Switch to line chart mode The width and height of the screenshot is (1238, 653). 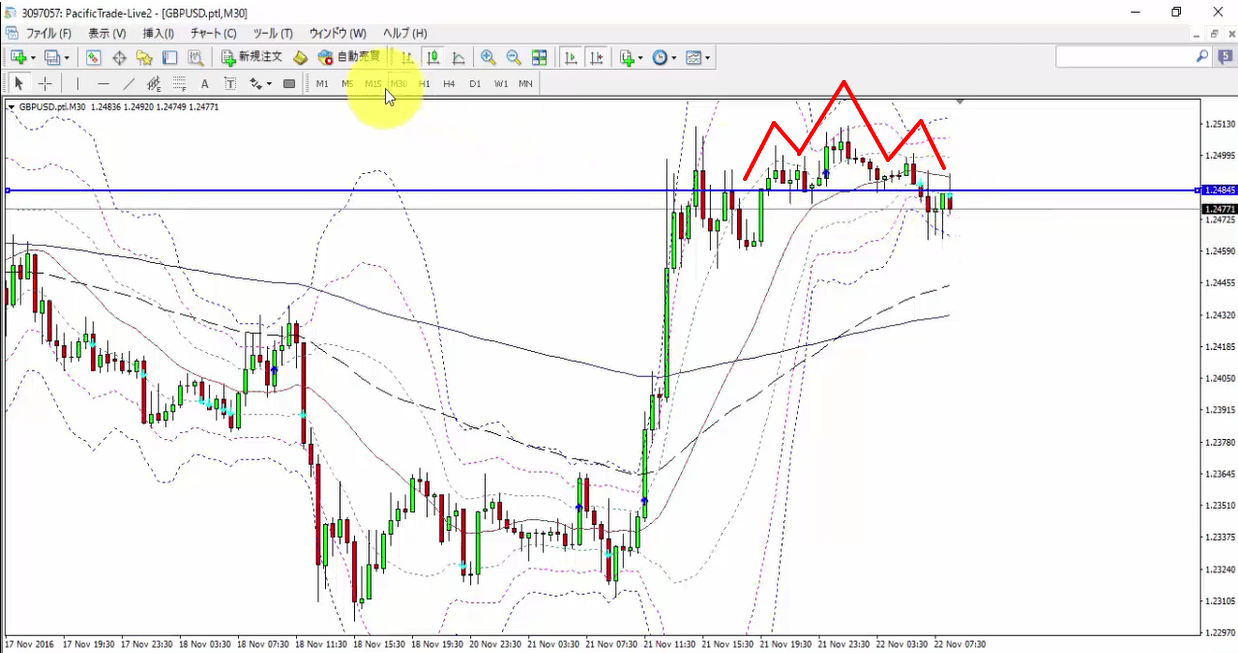(x=459, y=58)
